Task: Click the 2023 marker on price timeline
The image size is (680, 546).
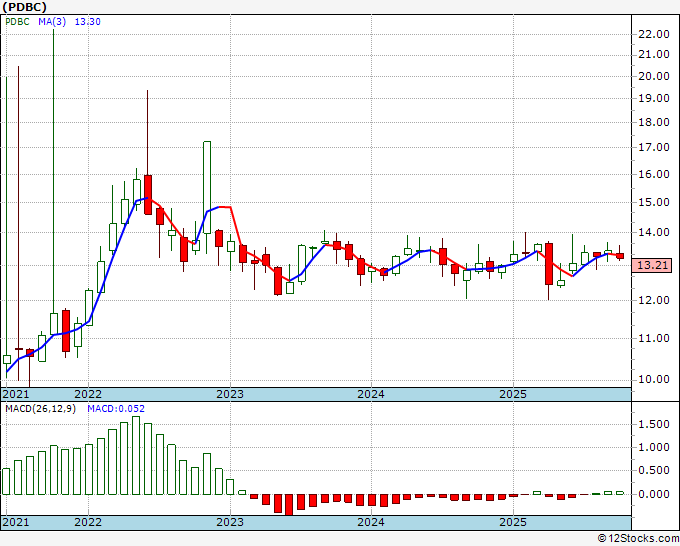Action: coord(230,394)
